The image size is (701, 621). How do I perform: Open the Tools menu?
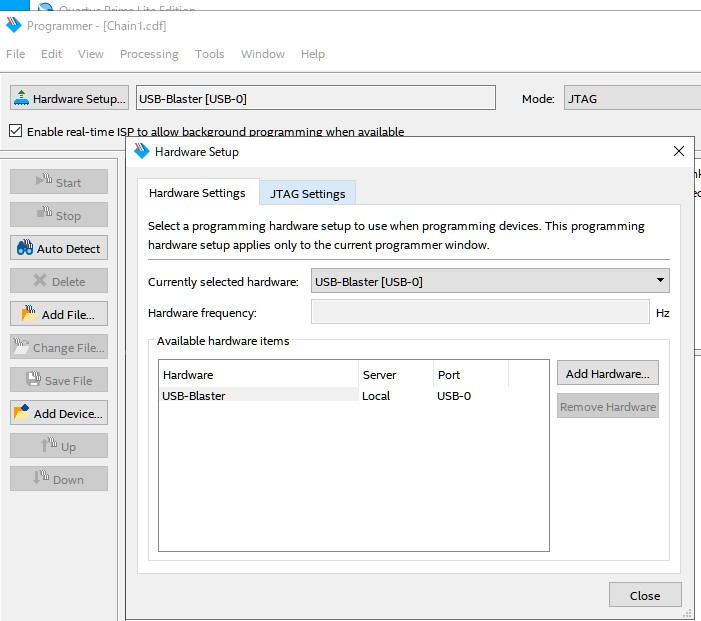pos(209,54)
